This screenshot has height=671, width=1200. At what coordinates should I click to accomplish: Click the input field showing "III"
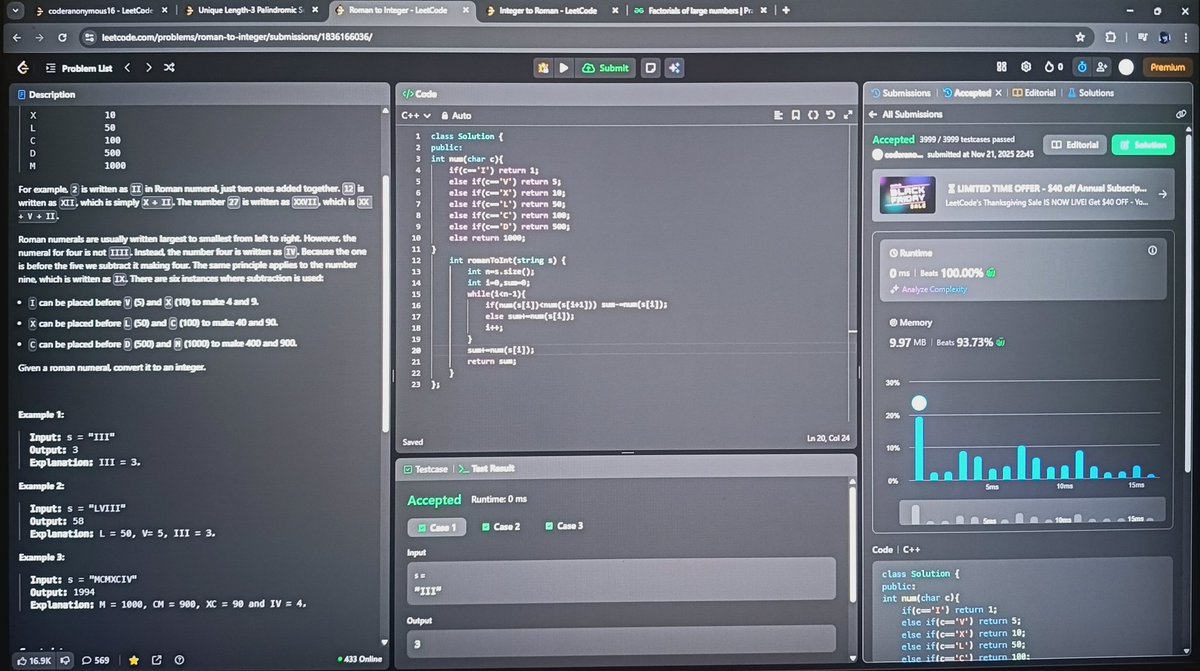(621, 582)
